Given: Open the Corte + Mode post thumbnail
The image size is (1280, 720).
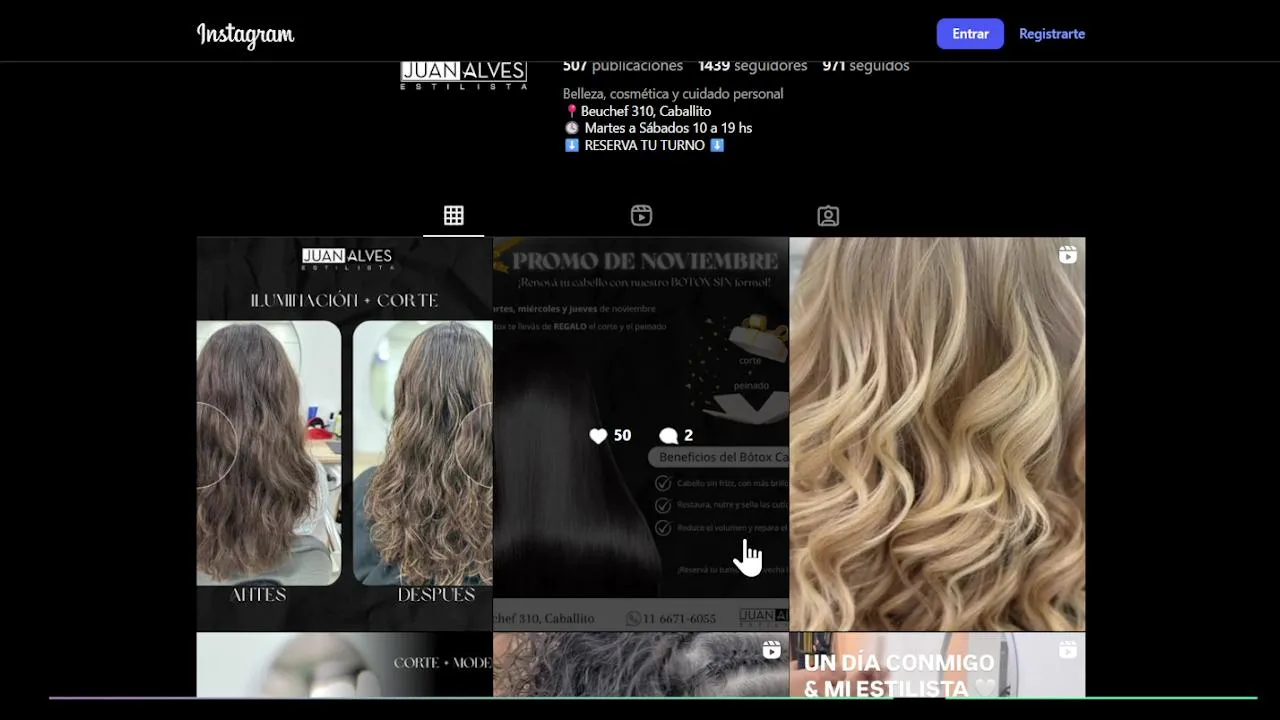Looking at the screenshot, I should (x=344, y=665).
